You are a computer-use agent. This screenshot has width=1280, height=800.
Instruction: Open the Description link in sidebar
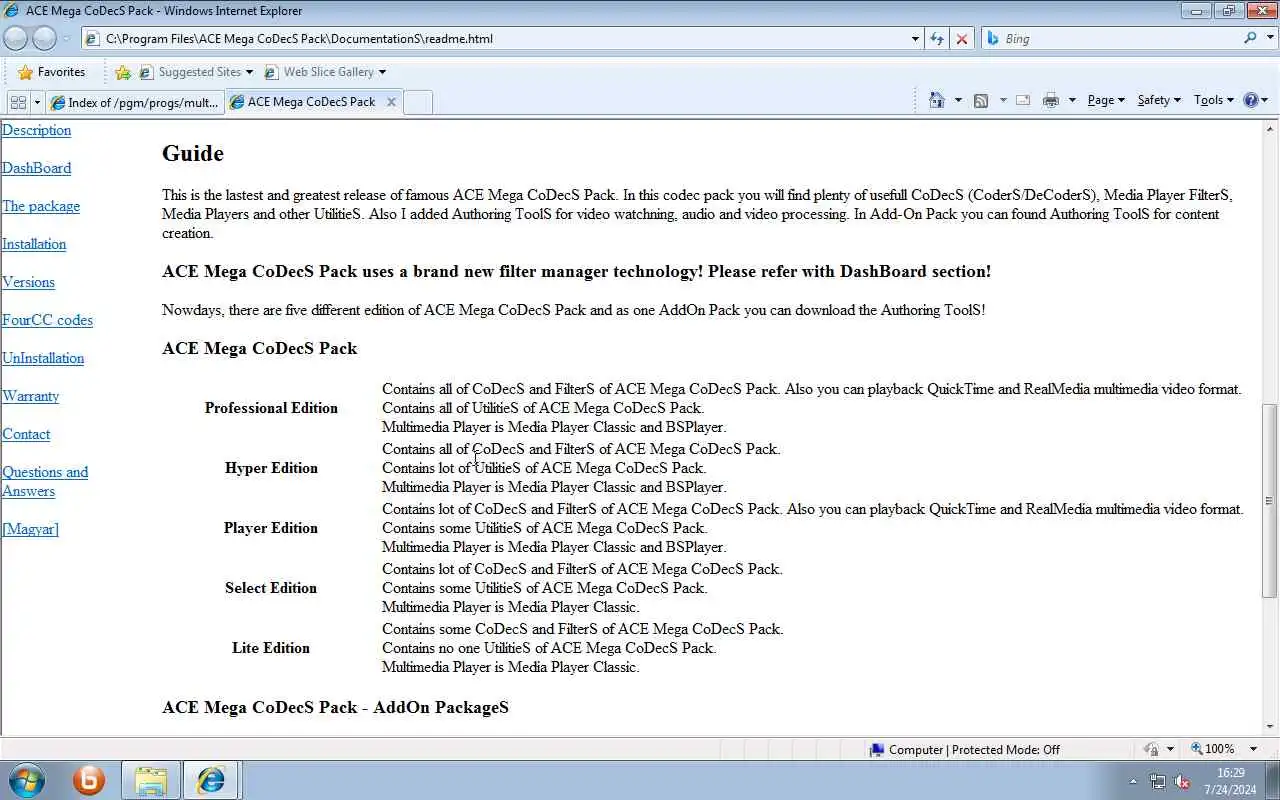point(36,130)
